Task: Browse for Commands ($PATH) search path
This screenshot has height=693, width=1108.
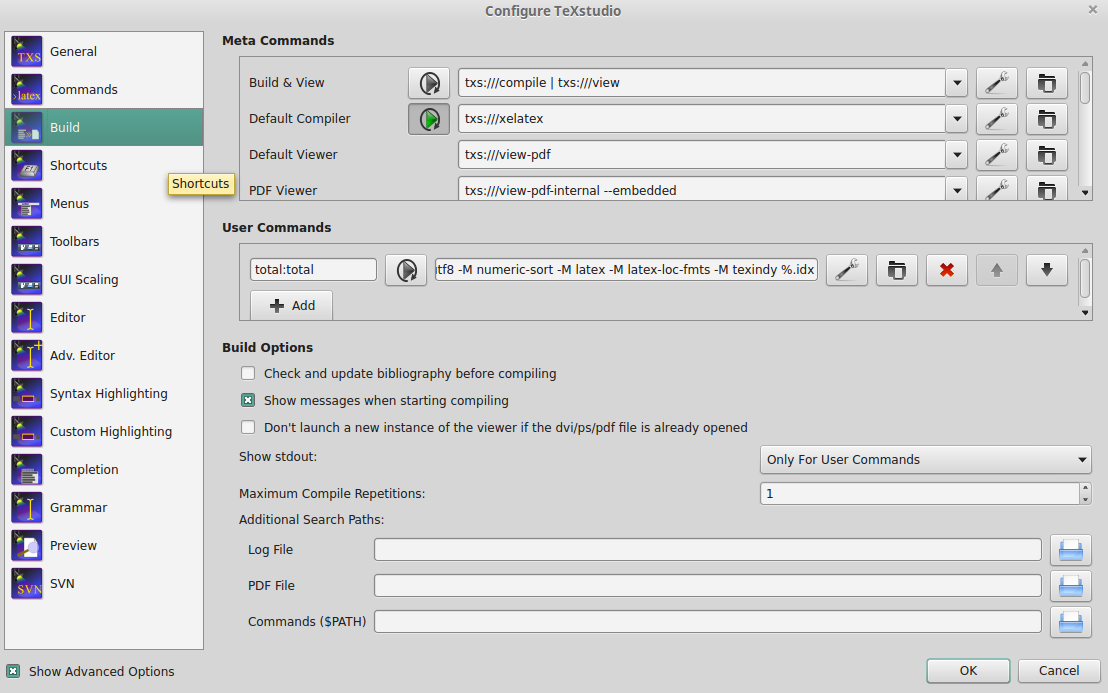Action: pyautogui.click(x=1071, y=622)
